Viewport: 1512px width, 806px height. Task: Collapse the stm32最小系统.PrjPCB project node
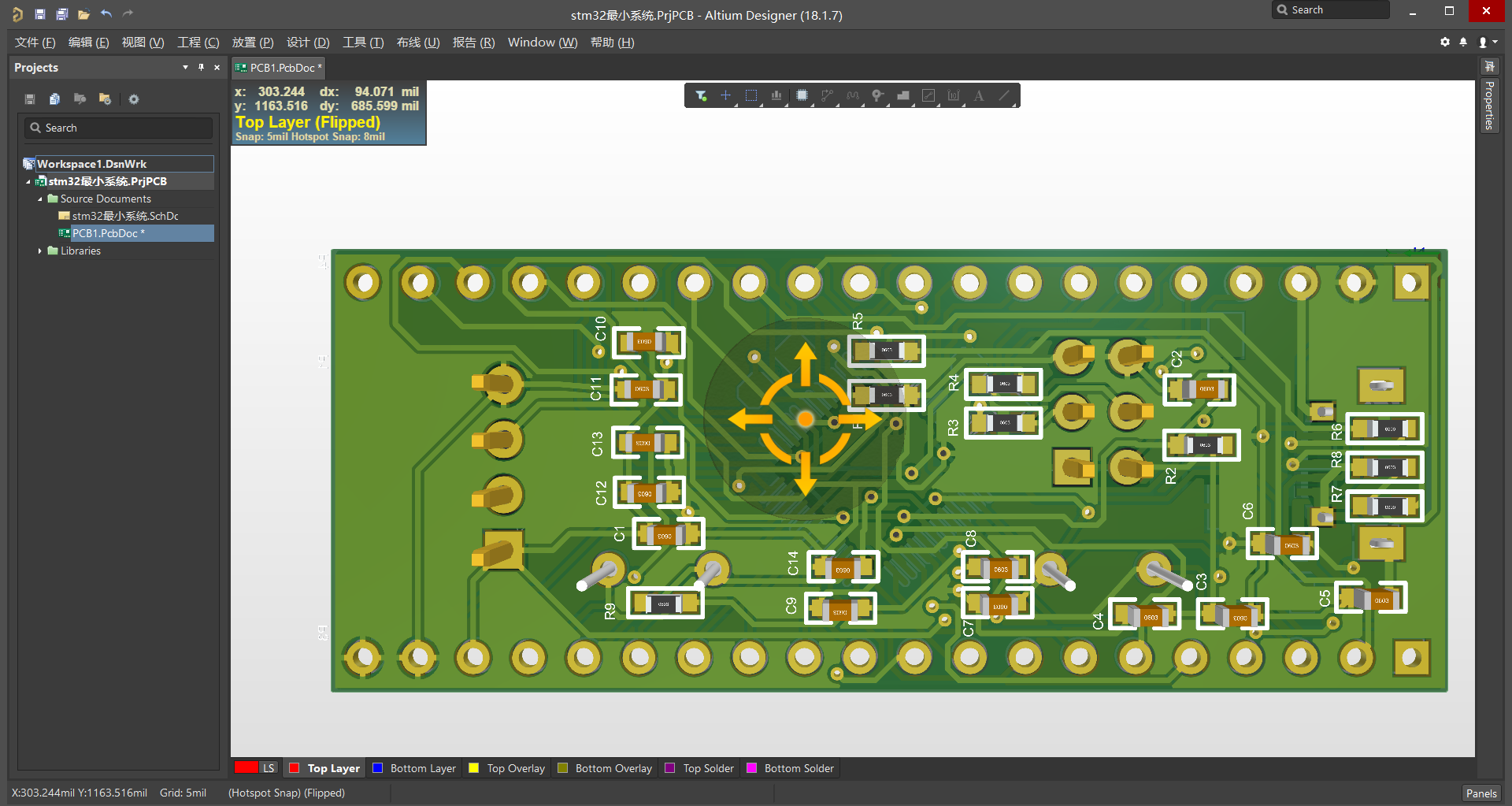[27, 181]
